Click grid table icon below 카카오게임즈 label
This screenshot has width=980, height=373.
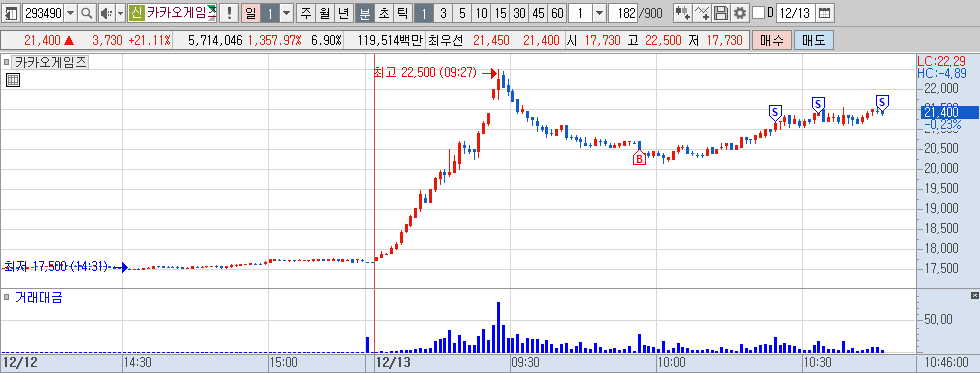(12, 79)
